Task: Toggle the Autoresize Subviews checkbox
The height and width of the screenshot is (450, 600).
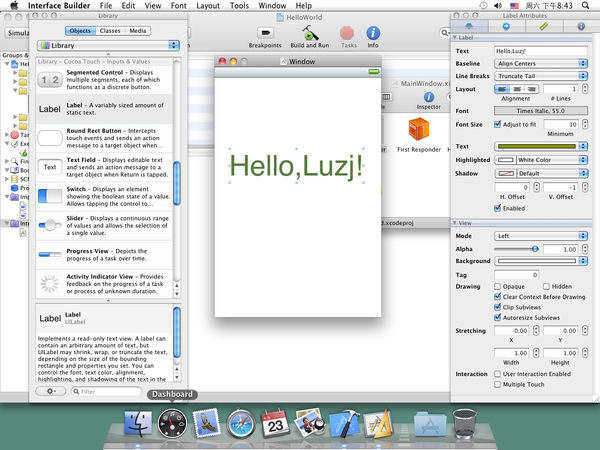Action: click(x=497, y=317)
